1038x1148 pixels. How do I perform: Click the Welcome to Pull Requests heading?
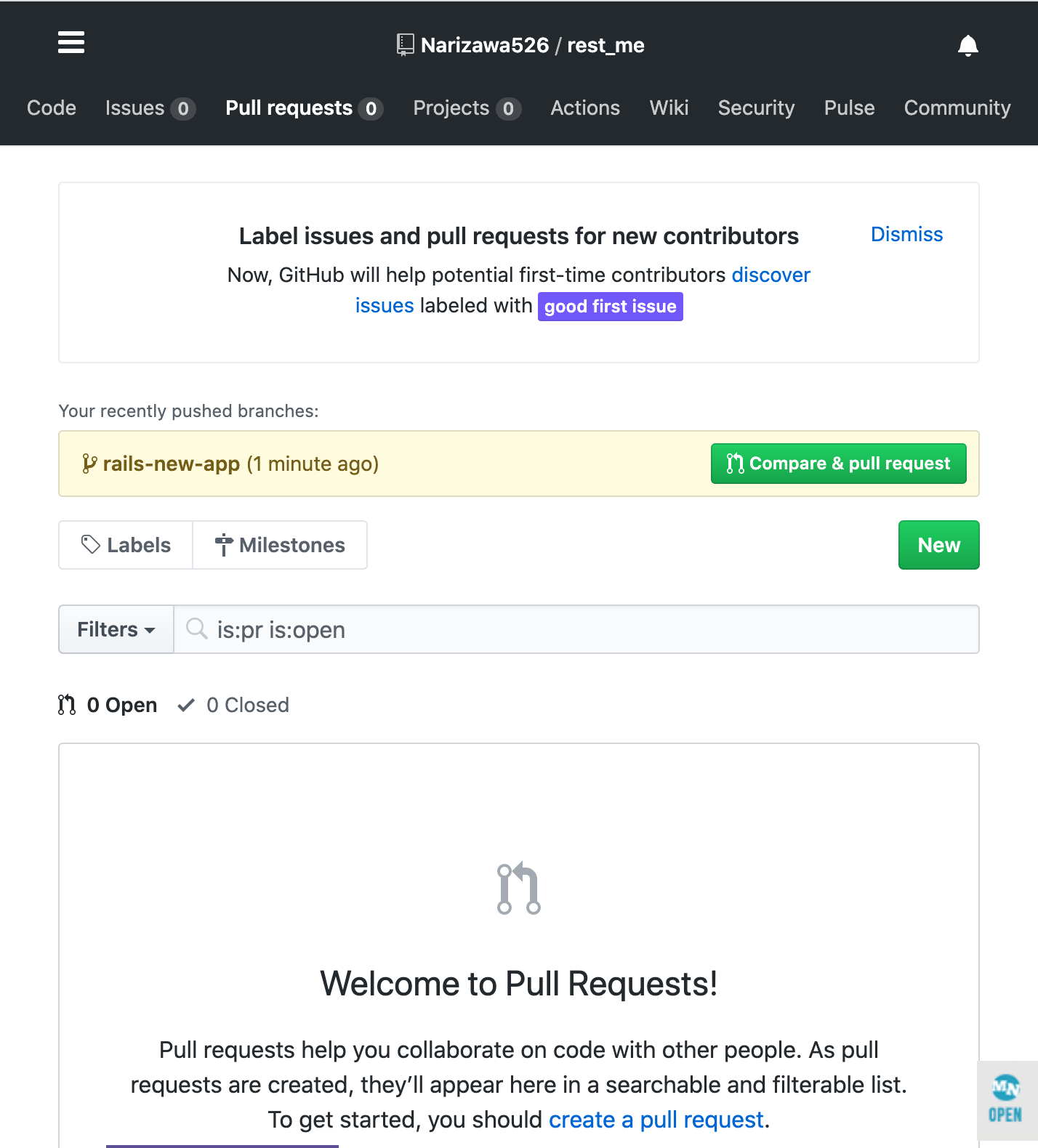[519, 984]
